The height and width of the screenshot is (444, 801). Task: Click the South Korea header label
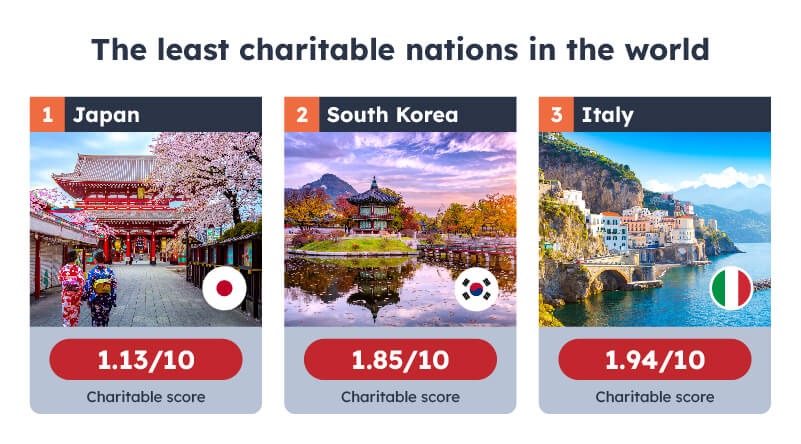point(392,115)
